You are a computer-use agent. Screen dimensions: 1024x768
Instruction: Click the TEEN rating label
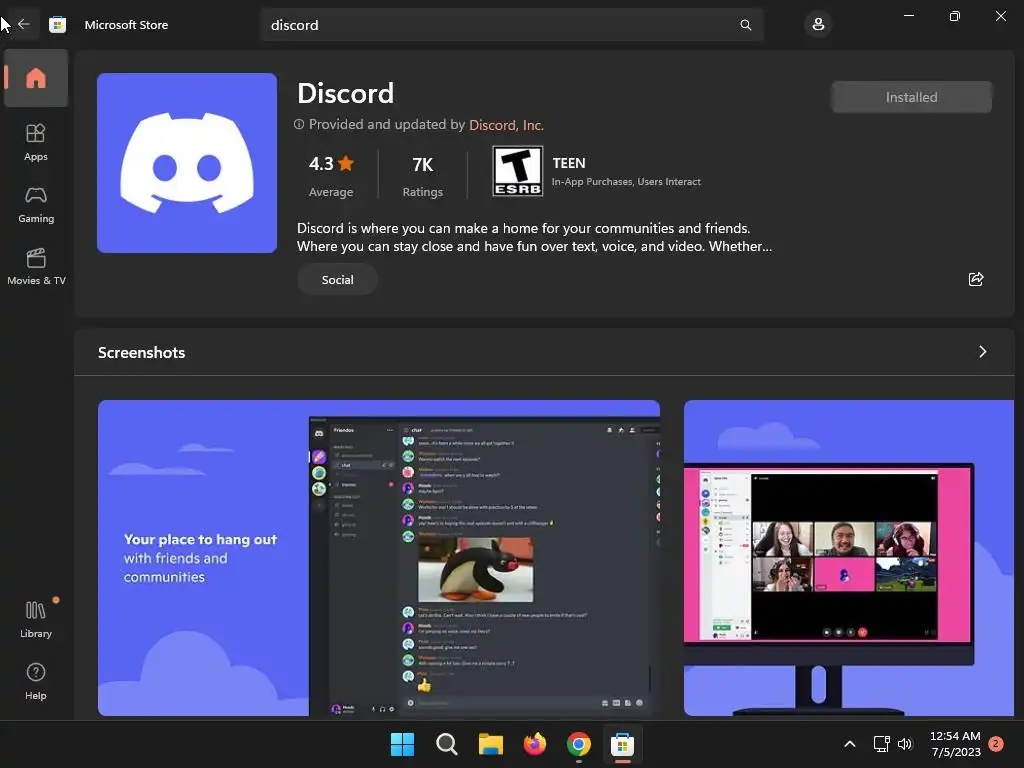click(x=569, y=163)
